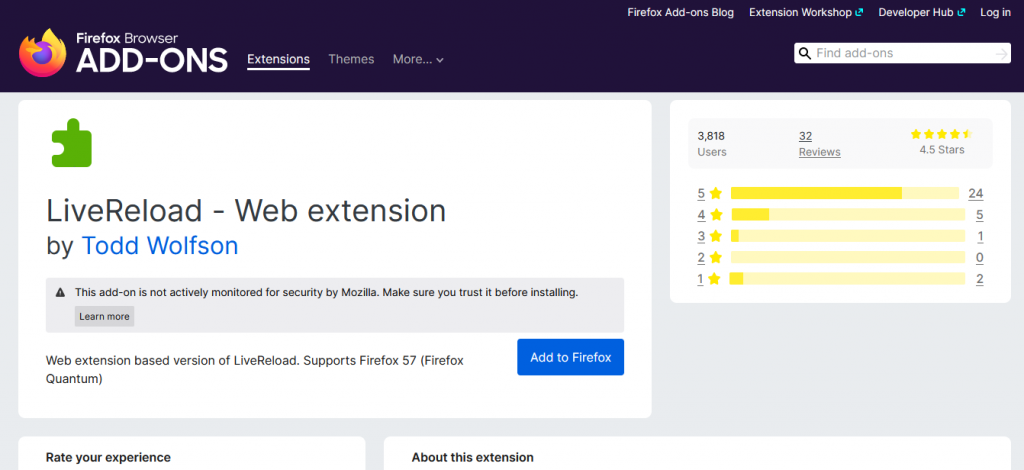The image size is (1024, 470).
Task: Switch to the Extensions tab
Action: click(278, 59)
